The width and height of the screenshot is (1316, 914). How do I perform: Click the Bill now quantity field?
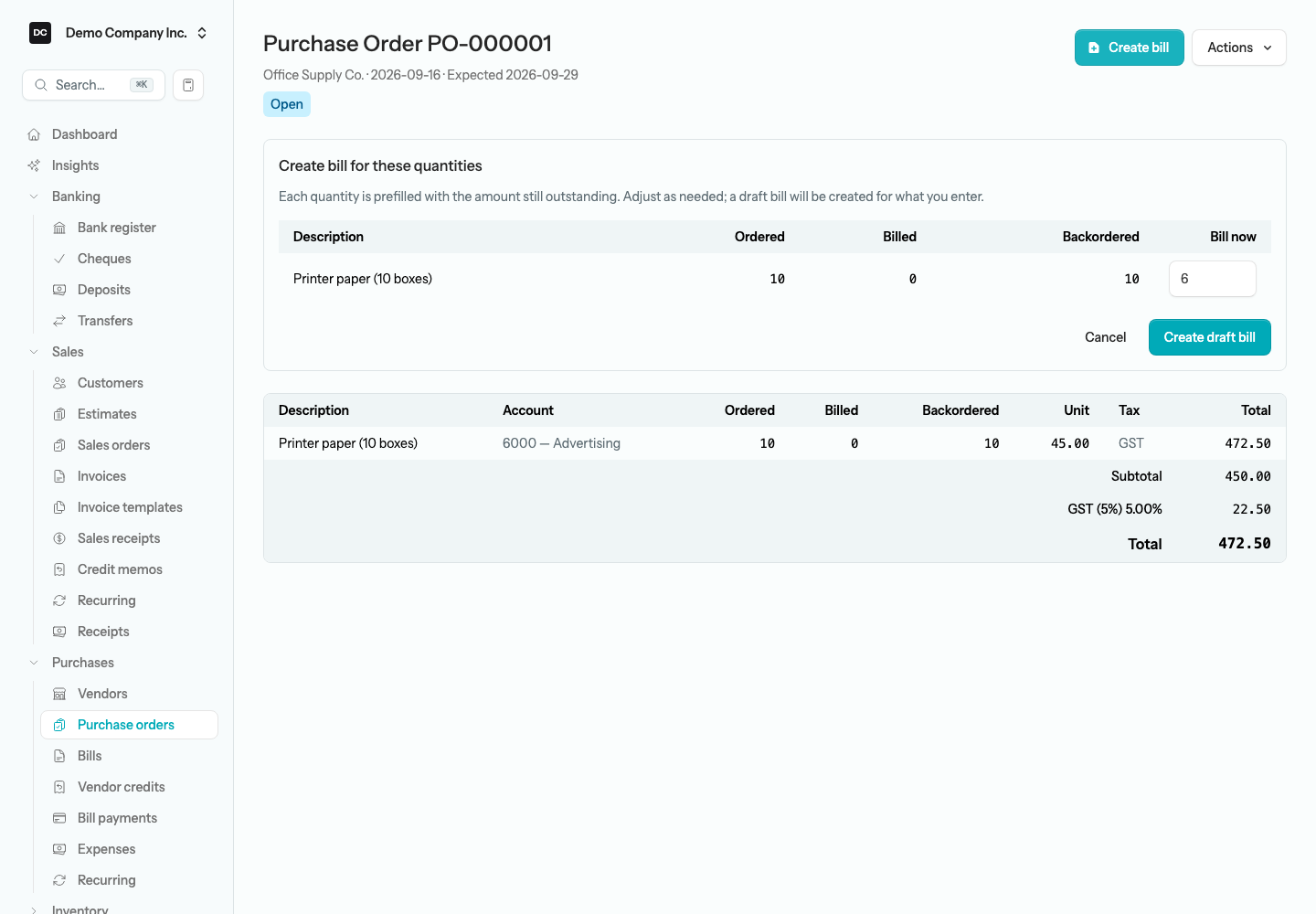point(1212,279)
